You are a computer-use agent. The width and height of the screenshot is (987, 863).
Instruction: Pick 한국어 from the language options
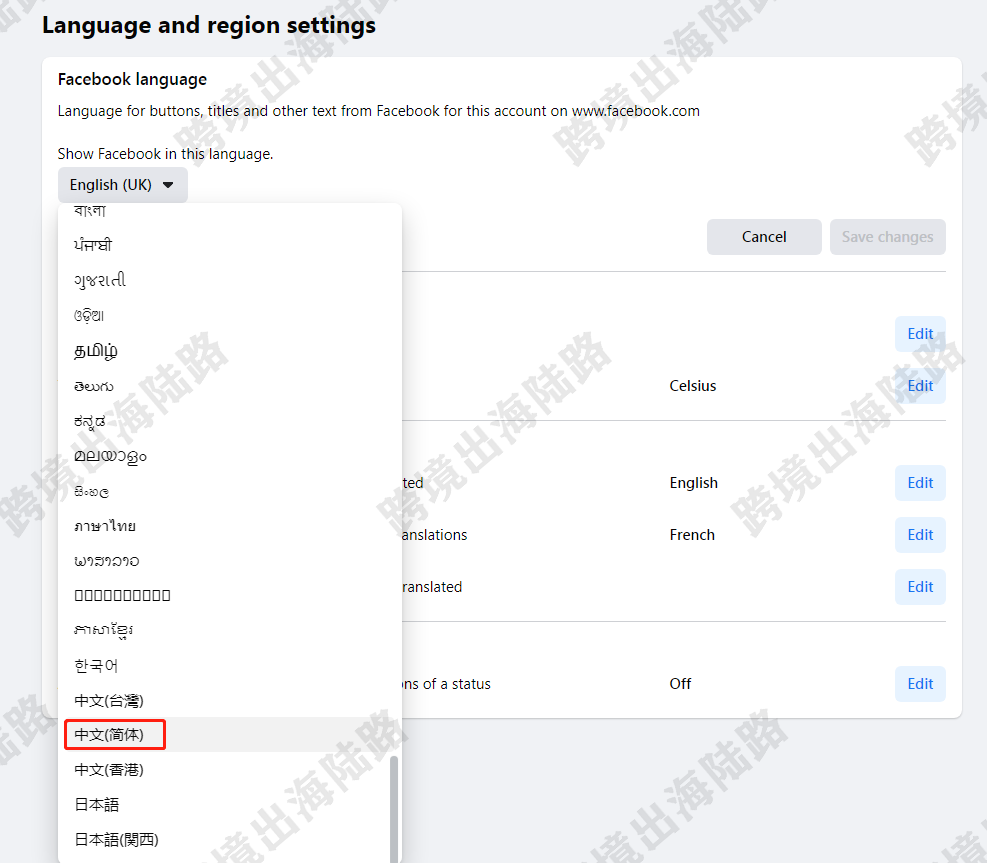coord(96,665)
